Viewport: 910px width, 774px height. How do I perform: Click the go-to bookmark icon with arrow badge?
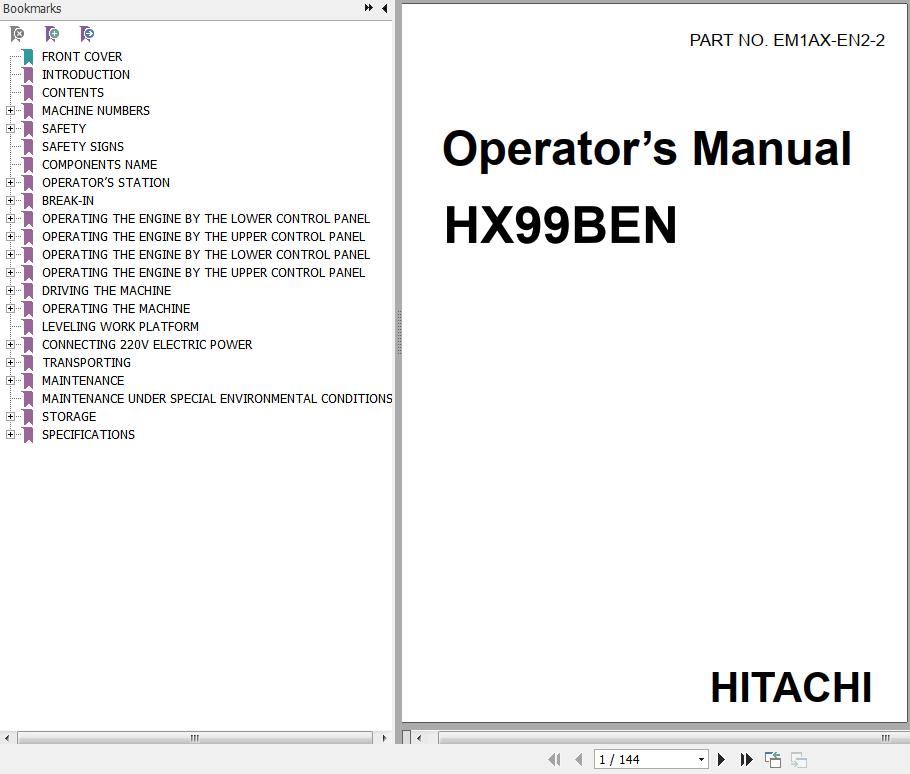pyautogui.click(x=87, y=34)
